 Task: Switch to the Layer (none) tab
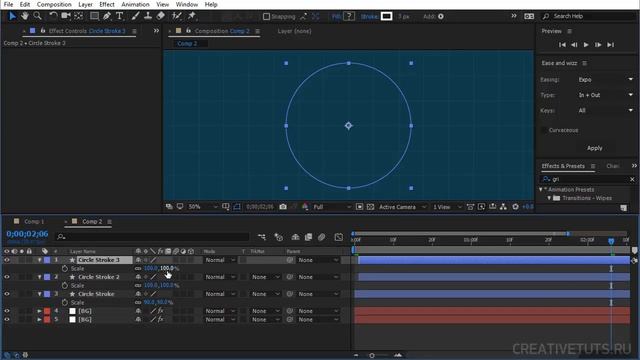(x=294, y=31)
